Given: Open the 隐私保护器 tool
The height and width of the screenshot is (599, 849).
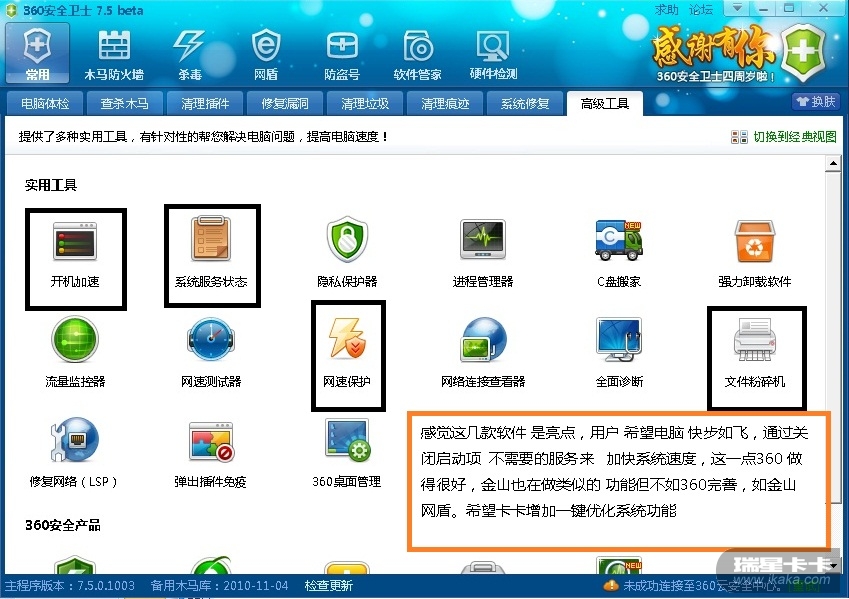Looking at the screenshot, I should click(x=347, y=252).
